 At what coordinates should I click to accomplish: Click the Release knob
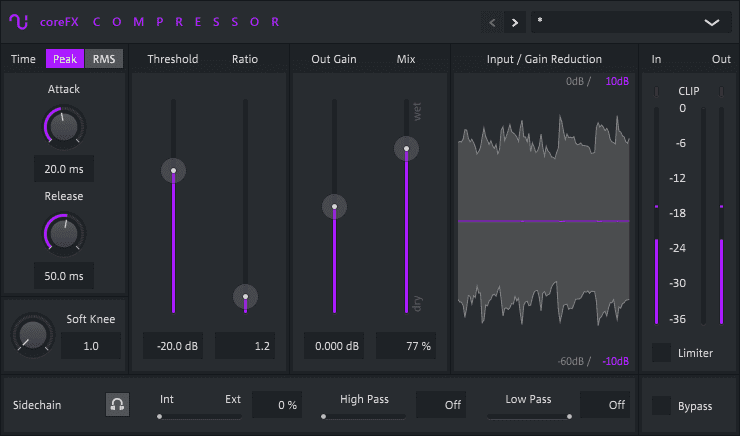[x=64, y=233]
